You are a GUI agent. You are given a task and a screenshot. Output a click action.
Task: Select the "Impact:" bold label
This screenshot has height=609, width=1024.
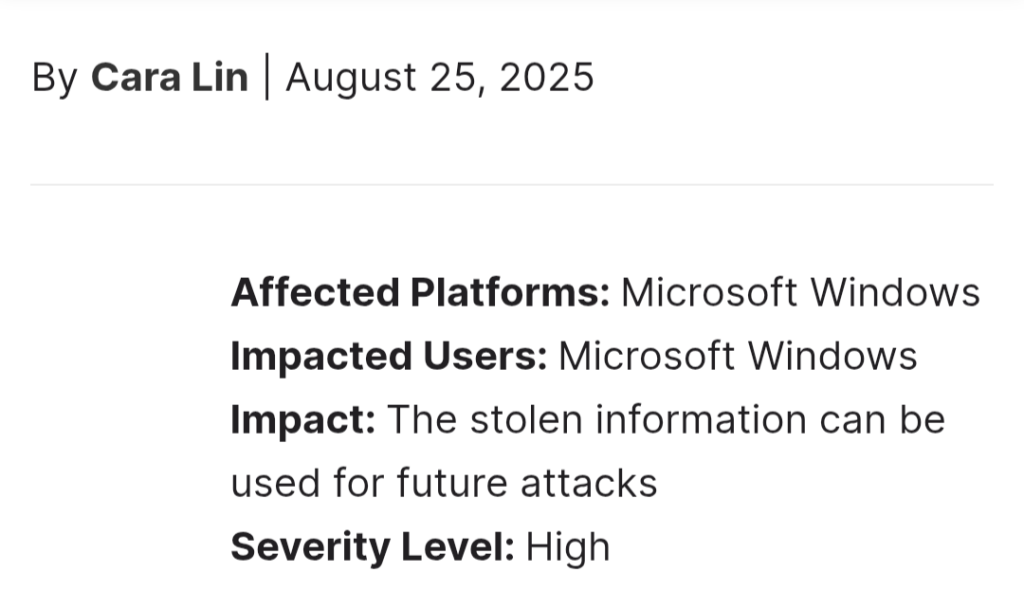click(304, 419)
